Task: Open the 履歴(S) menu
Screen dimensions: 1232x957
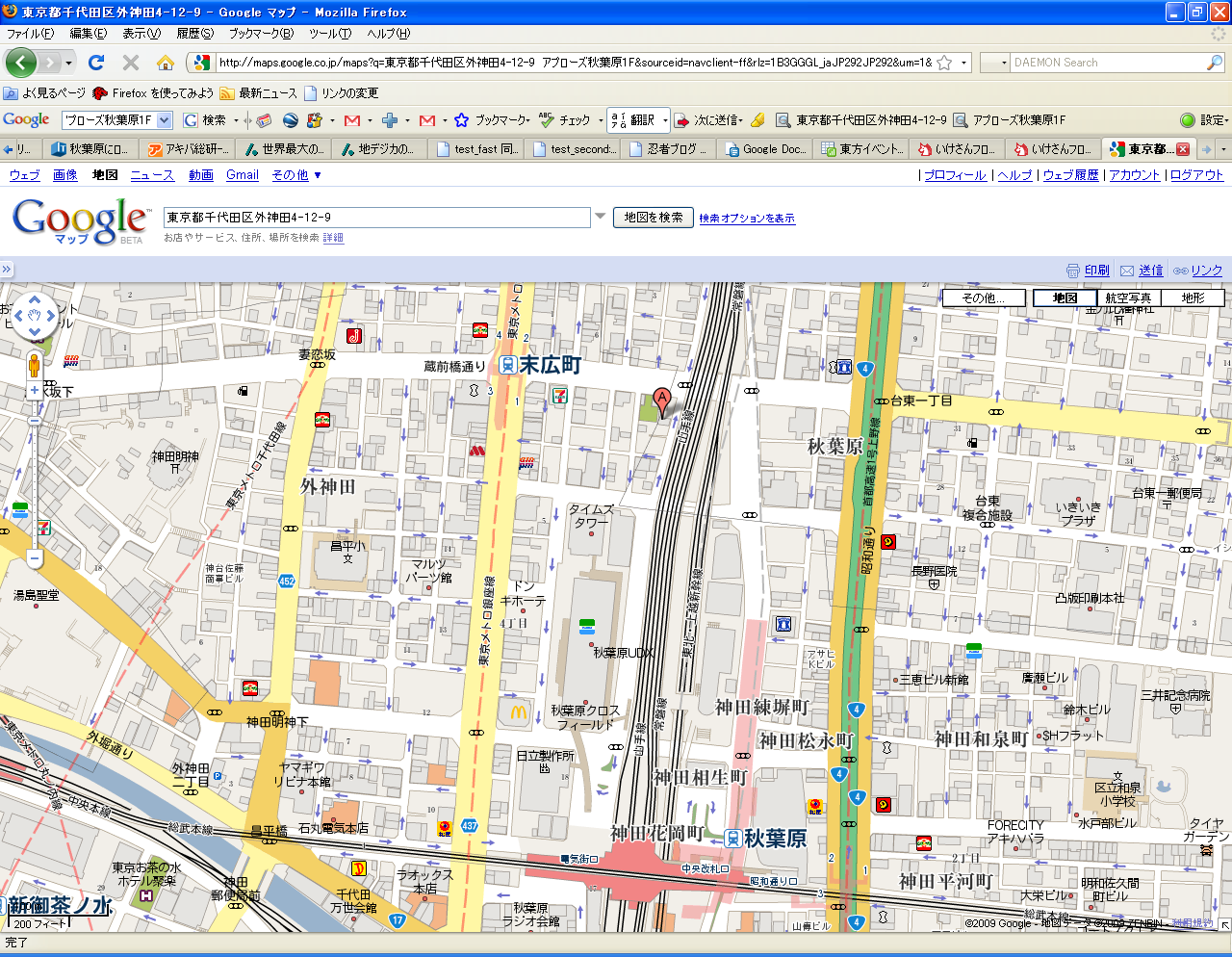Action: (195, 34)
